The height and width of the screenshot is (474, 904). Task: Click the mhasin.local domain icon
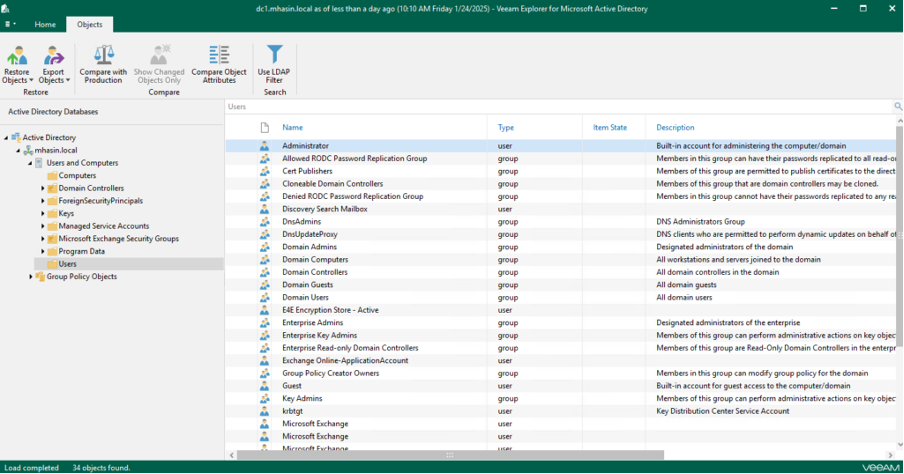(28, 150)
